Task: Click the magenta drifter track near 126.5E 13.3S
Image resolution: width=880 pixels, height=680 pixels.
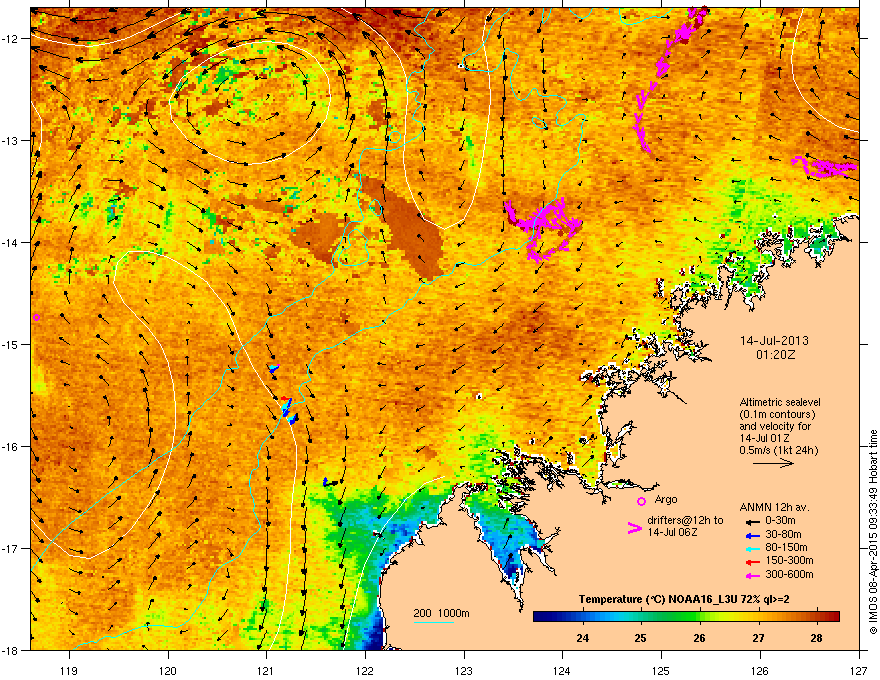Action: click(824, 167)
